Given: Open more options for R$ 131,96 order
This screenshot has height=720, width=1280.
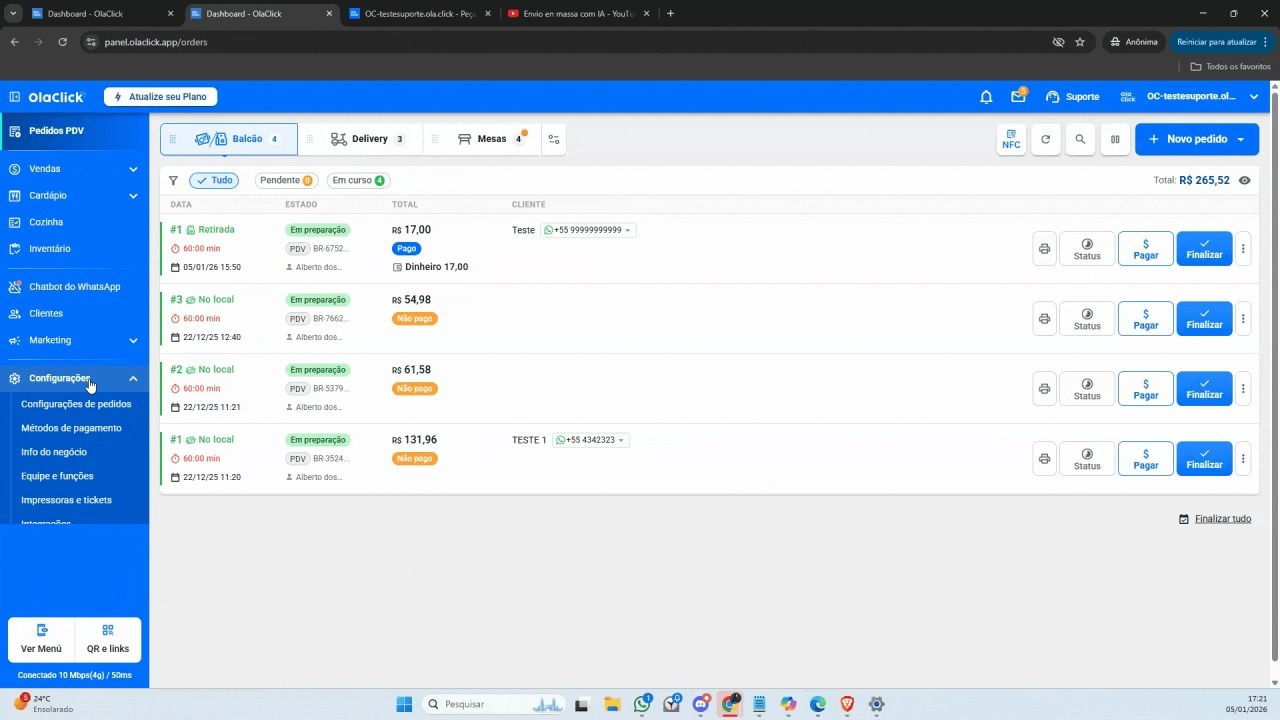Looking at the screenshot, I should point(1243,459).
